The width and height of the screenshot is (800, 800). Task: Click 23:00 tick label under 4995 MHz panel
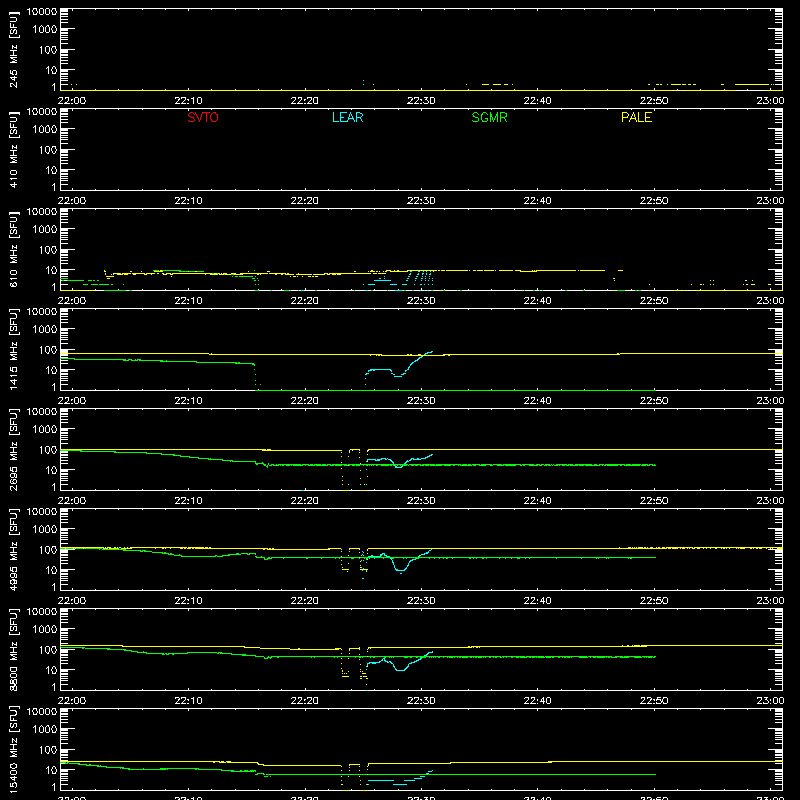tap(770, 601)
